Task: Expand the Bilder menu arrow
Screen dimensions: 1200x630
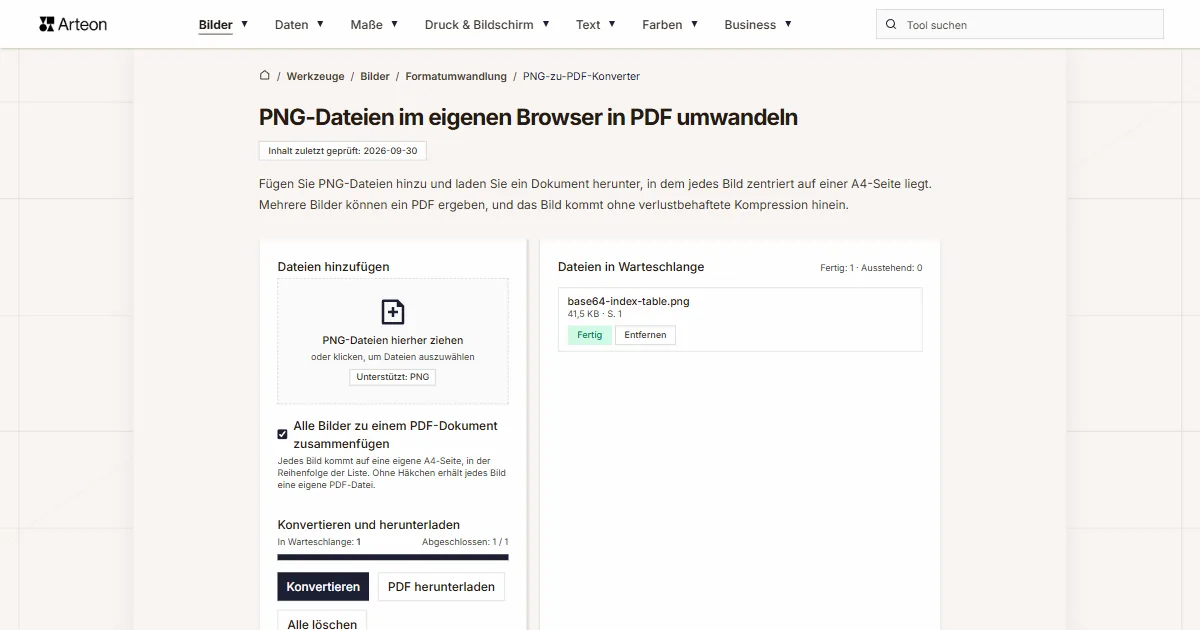Action: tap(245, 24)
